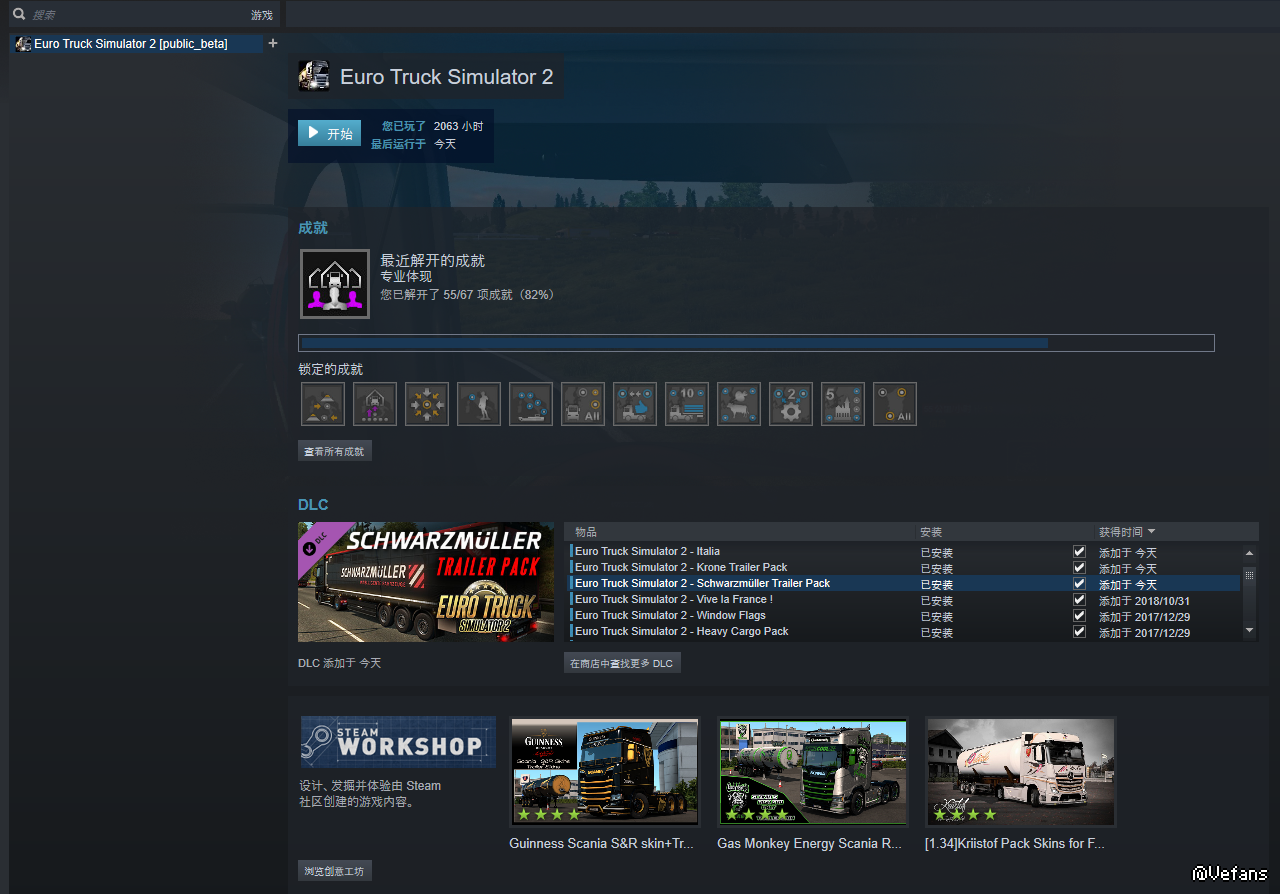Click the '[1.34]Kriistof Pack Skins for F...' title
The width and height of the screenshot is (1280, 894).
point(1015,844)
